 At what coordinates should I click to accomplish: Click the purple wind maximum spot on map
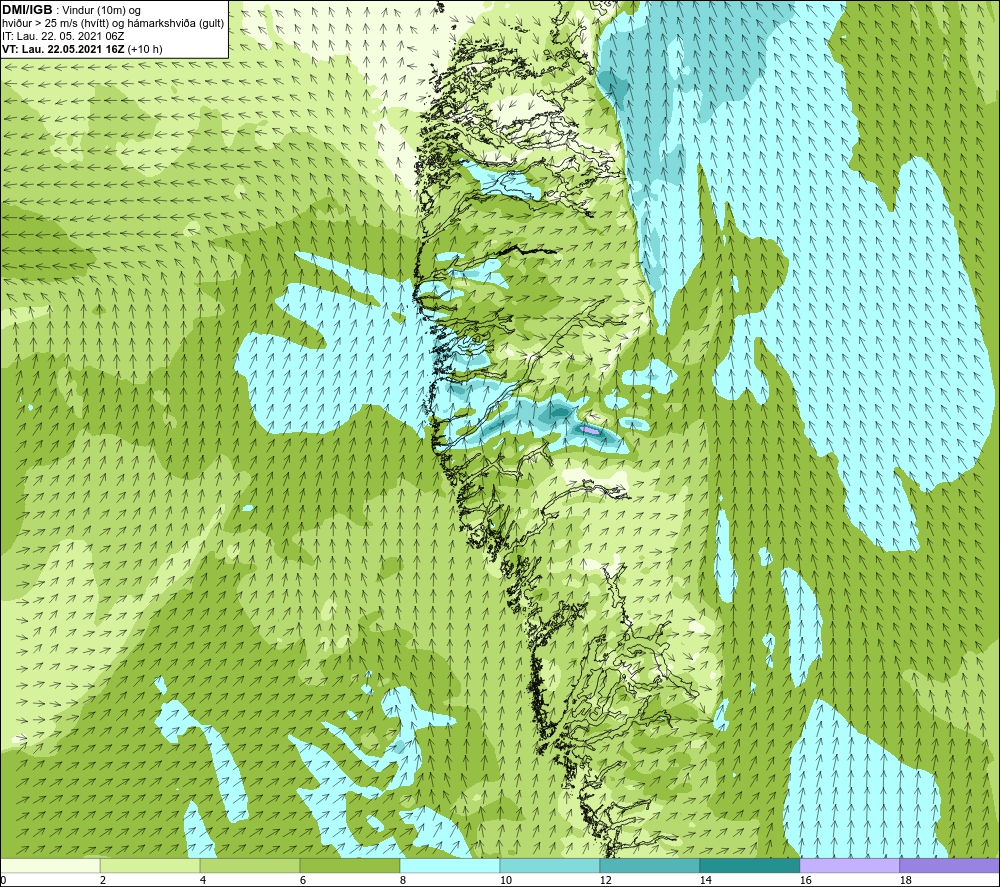pos(591,430)
